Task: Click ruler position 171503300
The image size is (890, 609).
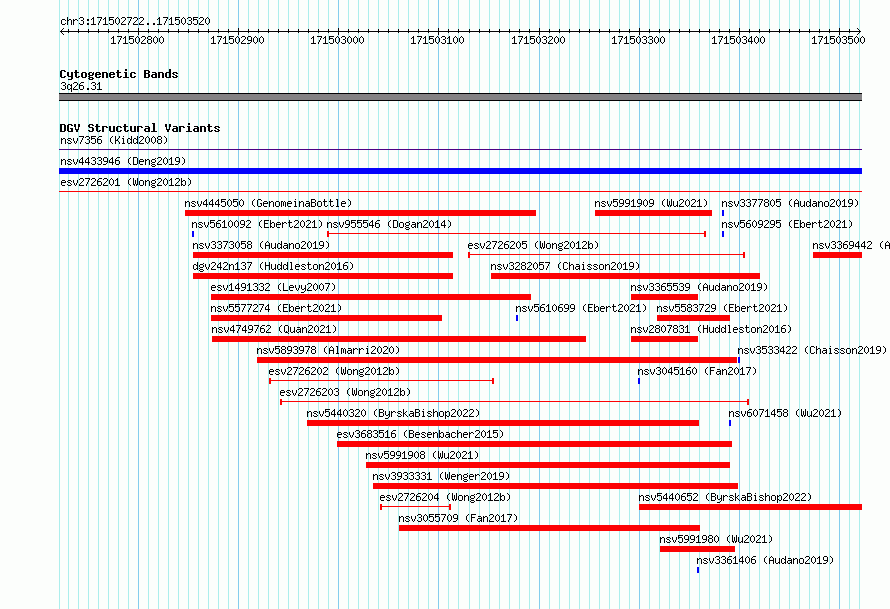Action: (638, 40)
